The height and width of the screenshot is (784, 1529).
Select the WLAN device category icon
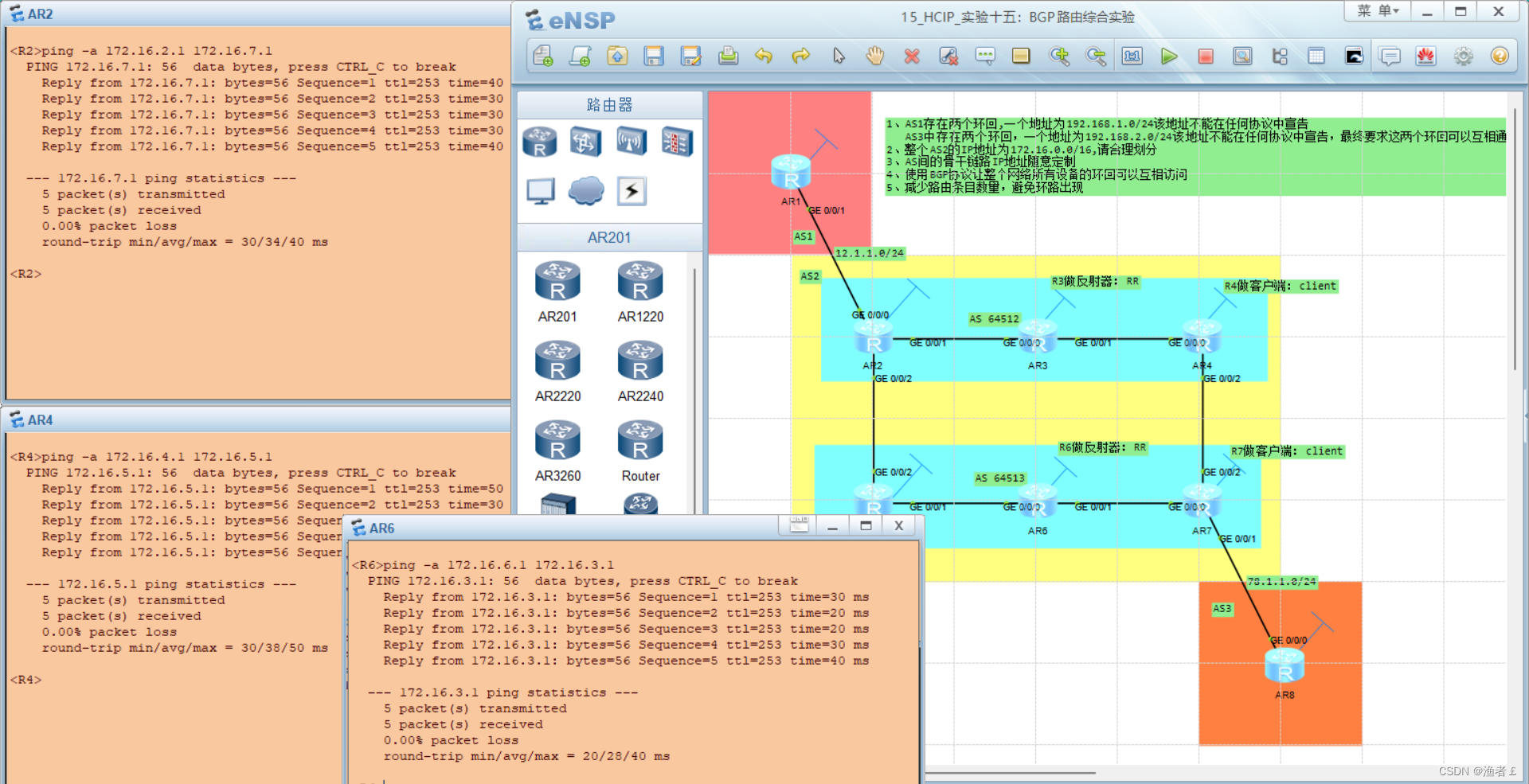point(631,142)
